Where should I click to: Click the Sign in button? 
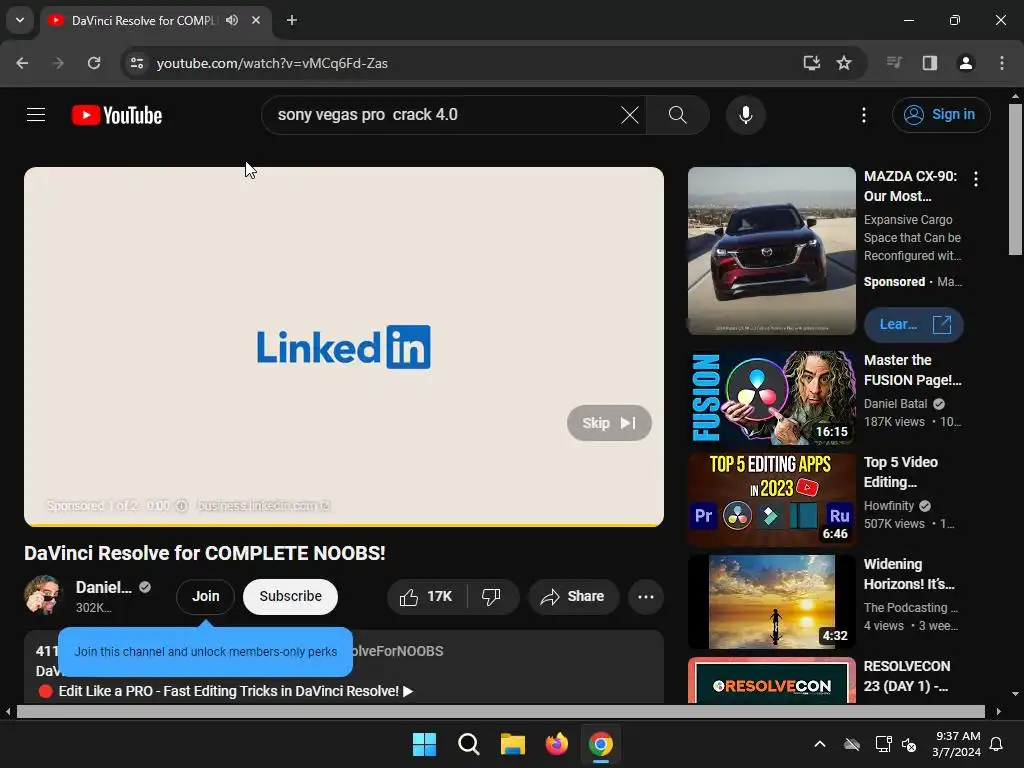[940, 115]
